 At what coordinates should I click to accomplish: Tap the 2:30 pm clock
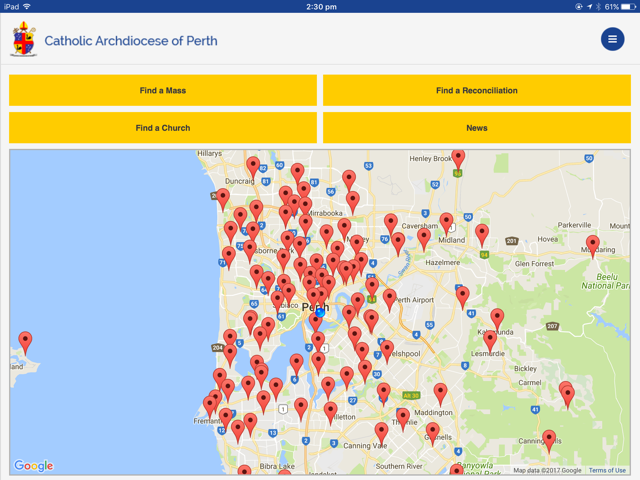point(321,7)
